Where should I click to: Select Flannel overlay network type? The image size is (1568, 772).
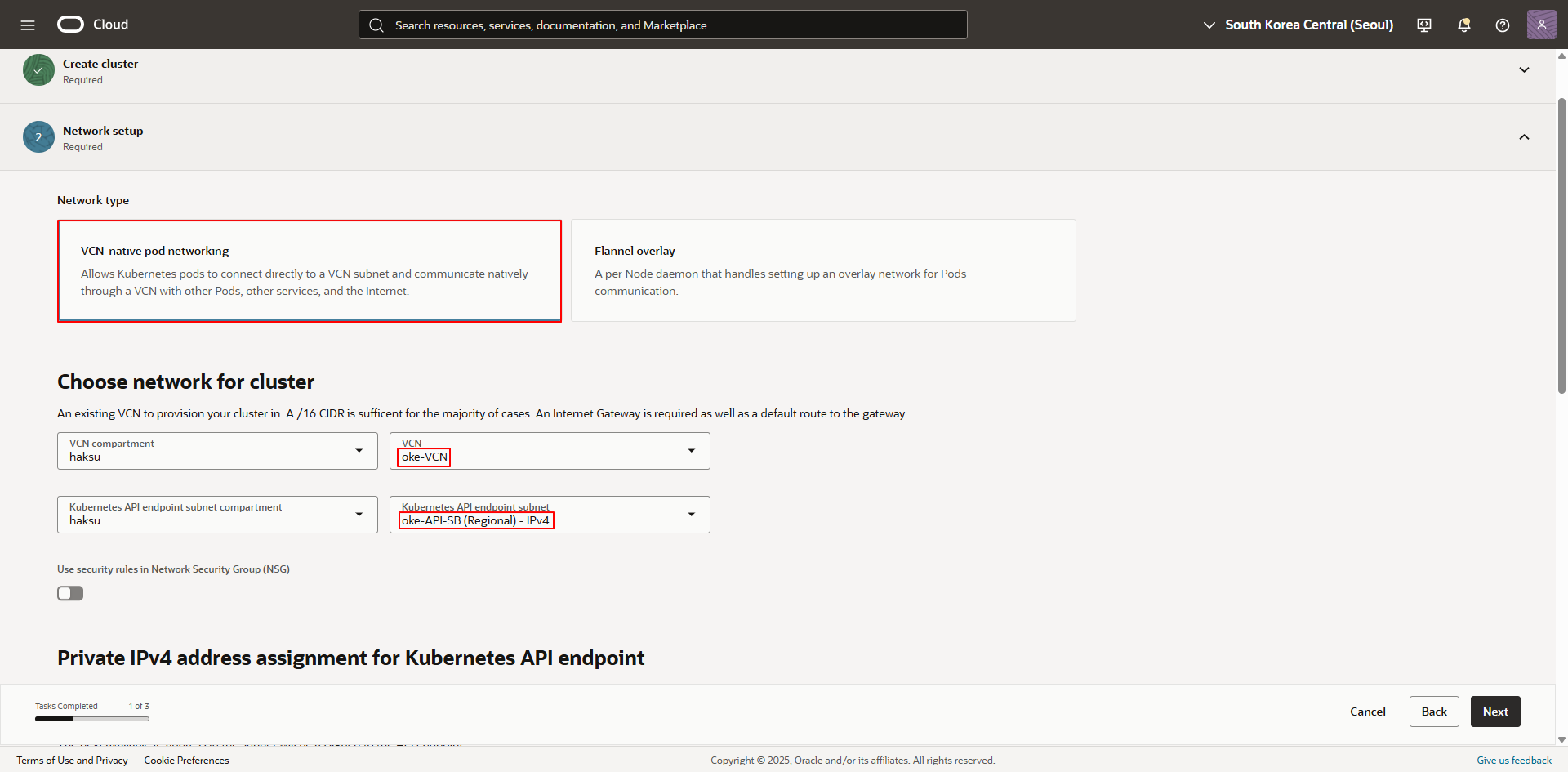[x=823, y=270]
